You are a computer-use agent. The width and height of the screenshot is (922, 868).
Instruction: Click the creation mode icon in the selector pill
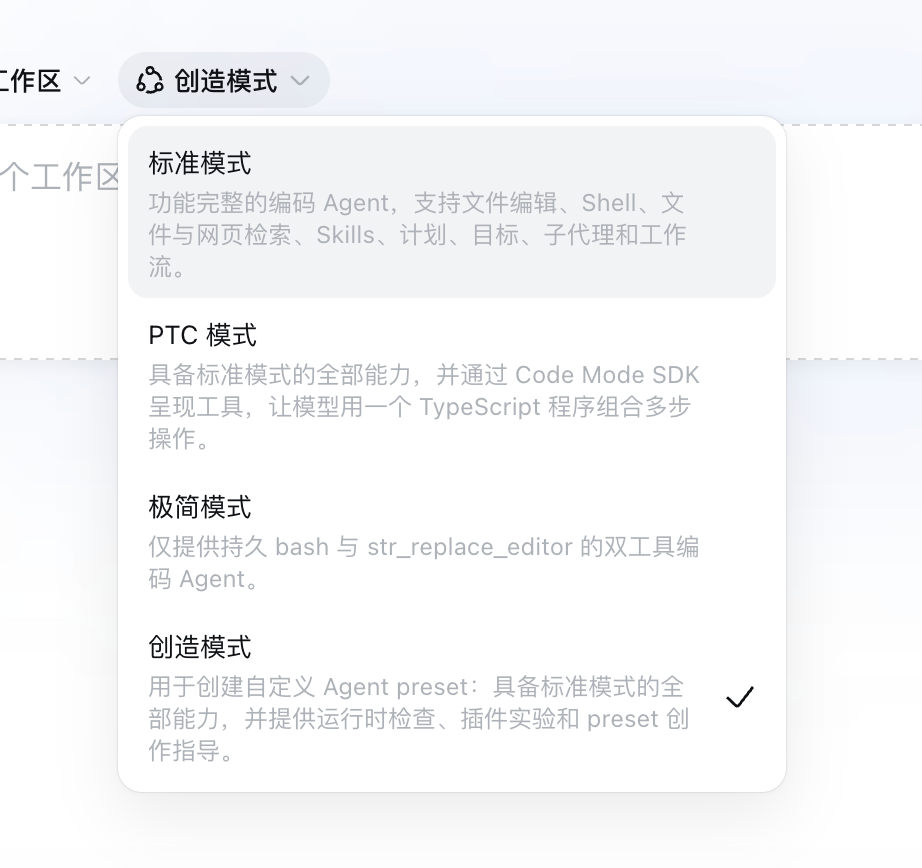149,81
